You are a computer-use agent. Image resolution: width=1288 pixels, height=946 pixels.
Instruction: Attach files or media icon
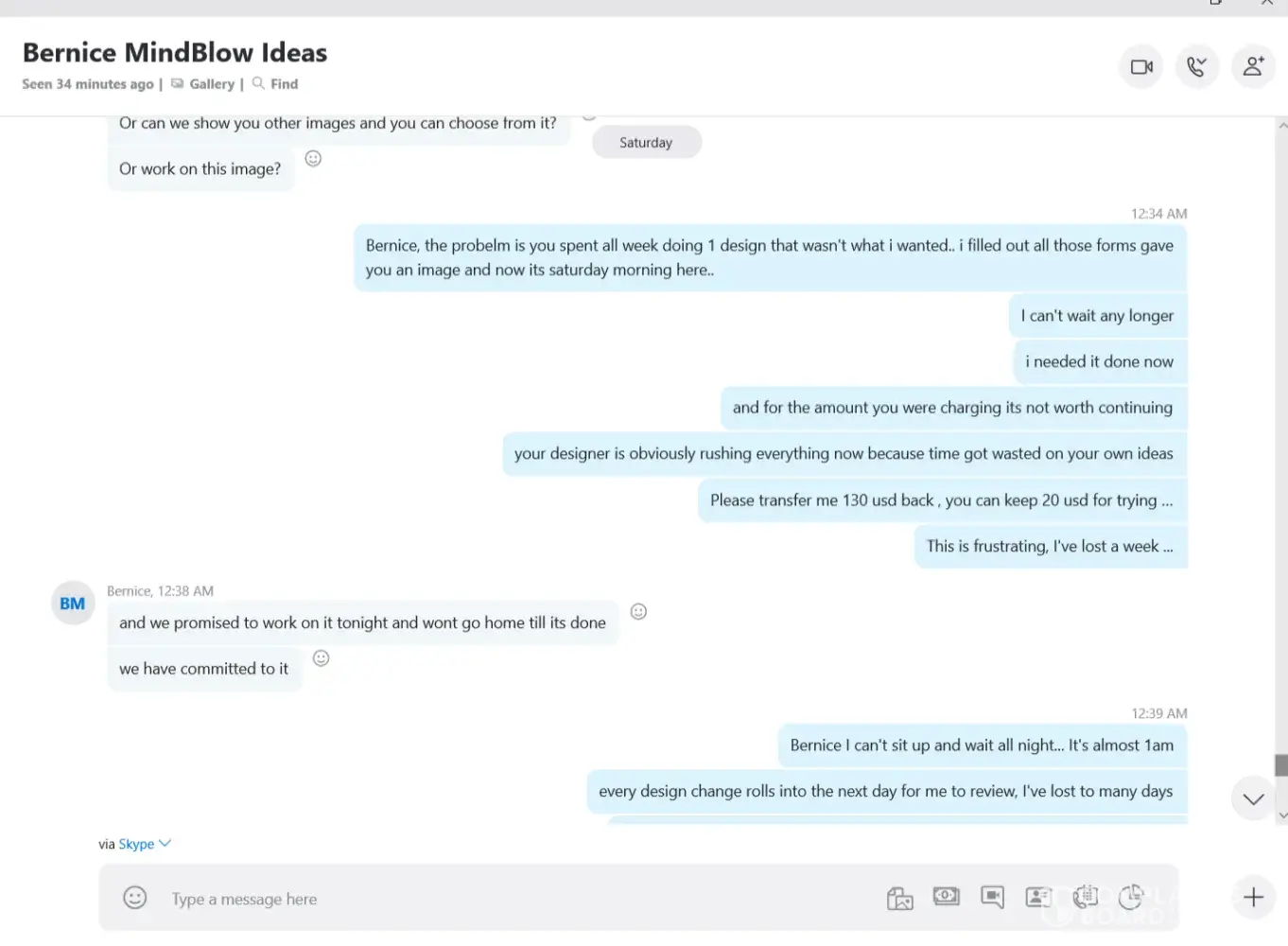pos(899,898)
